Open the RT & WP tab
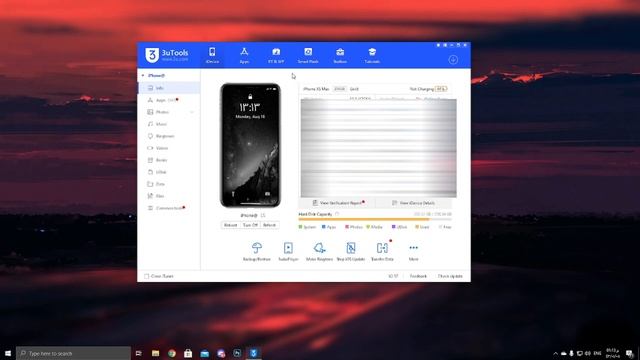The height and width of the screenshot is (360, 640). point(276,56)
